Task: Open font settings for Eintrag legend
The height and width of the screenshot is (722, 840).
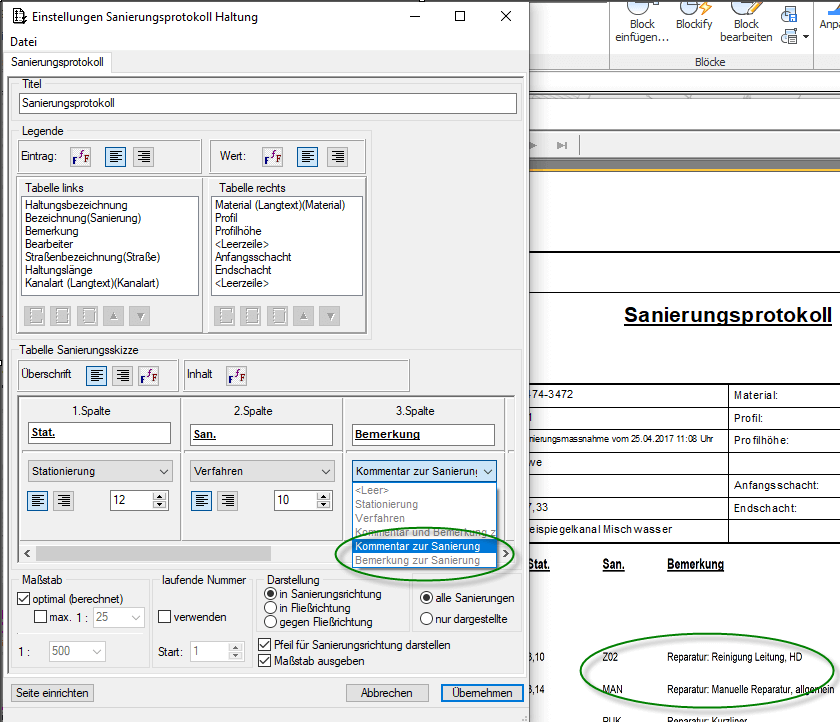Action: pos(80,156)
